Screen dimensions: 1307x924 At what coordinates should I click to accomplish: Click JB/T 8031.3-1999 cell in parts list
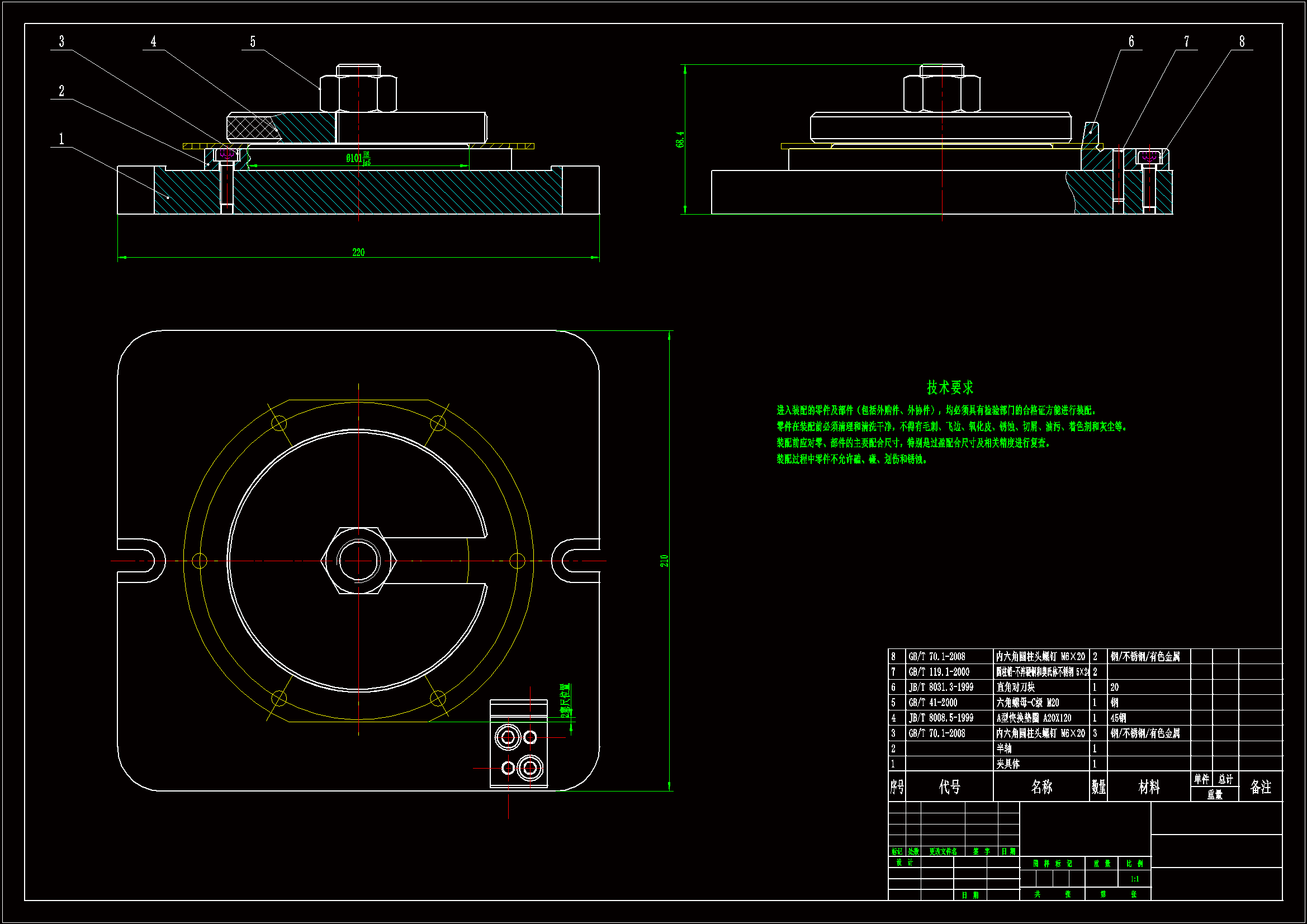point(940,687)
